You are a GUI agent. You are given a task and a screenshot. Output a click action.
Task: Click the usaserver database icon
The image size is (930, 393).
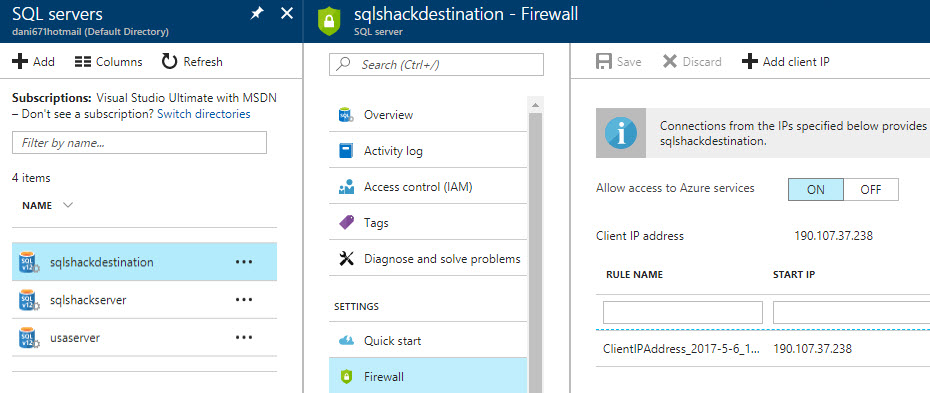click(x=28, y=338)
